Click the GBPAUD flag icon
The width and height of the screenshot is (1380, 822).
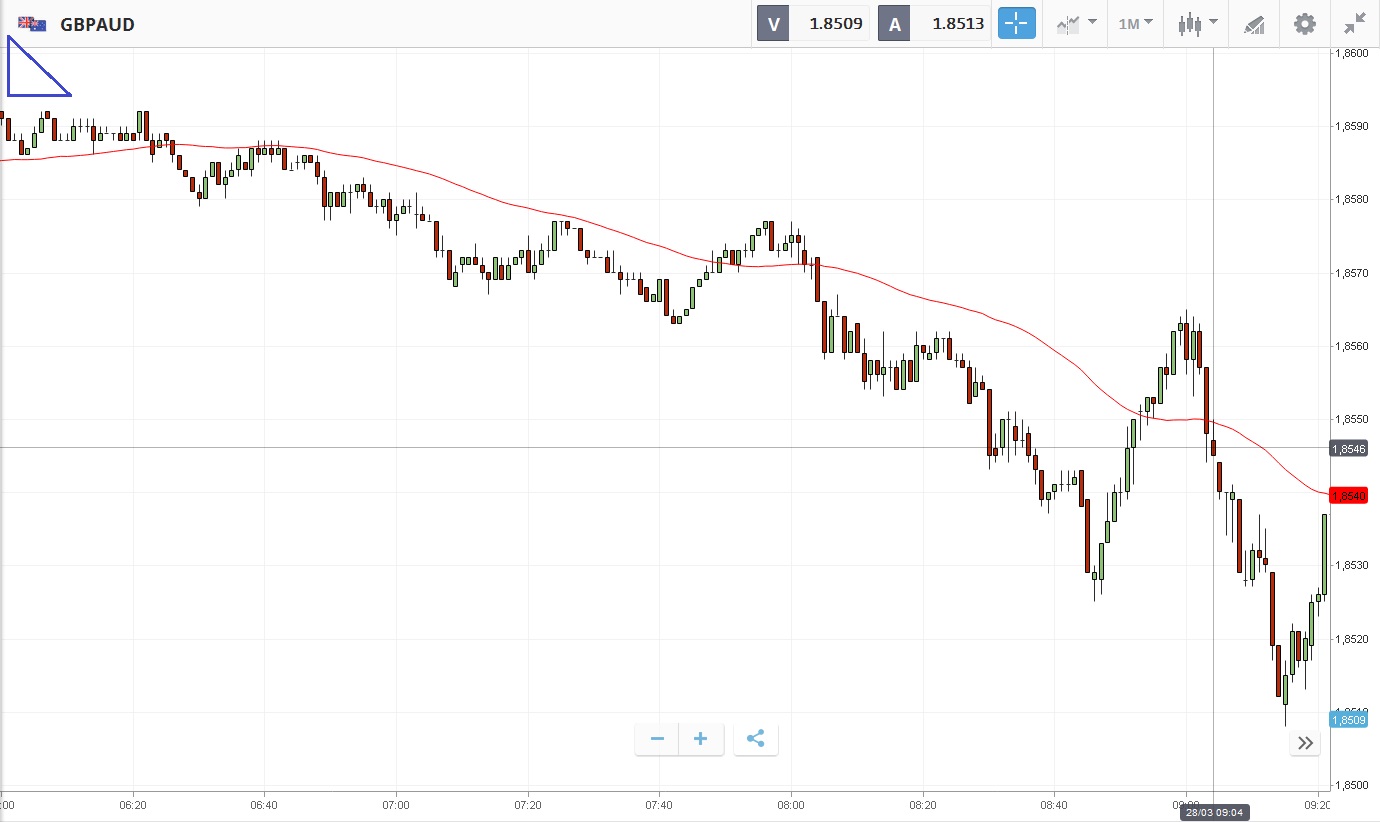32,24
